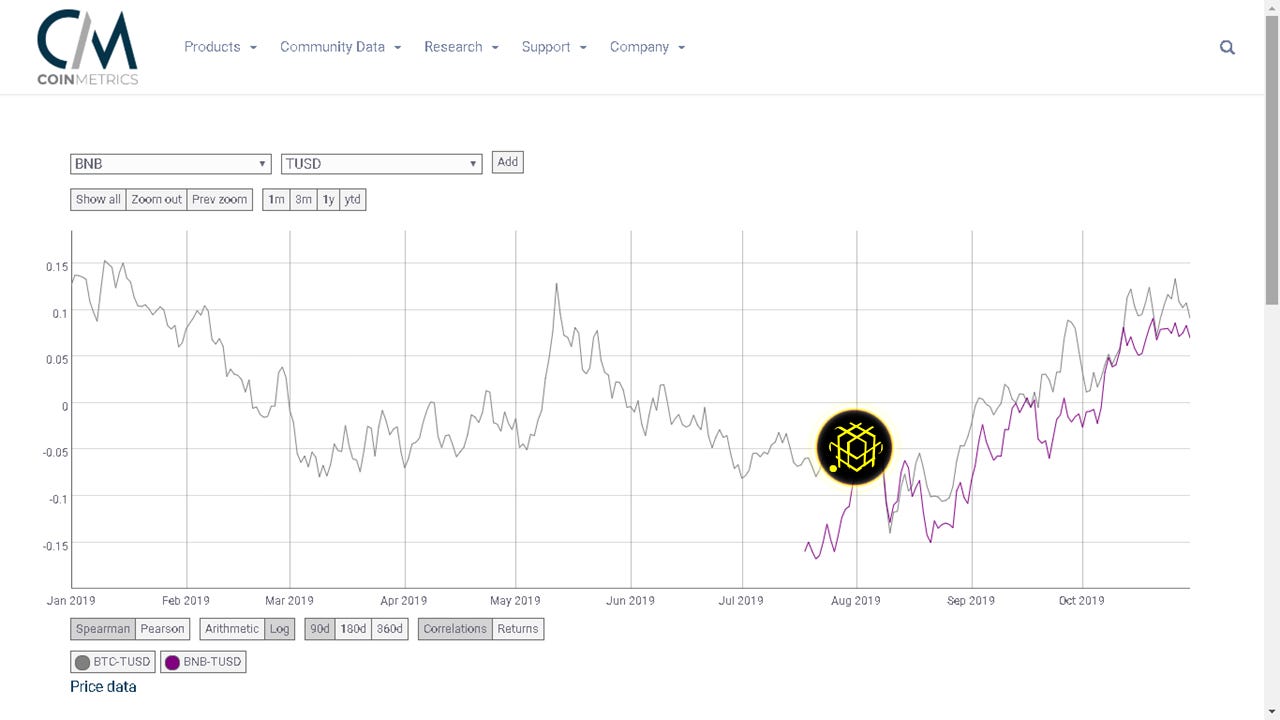Select the 180d window
The height and width of the screenshot is (720, 1280).
[353, 629]
